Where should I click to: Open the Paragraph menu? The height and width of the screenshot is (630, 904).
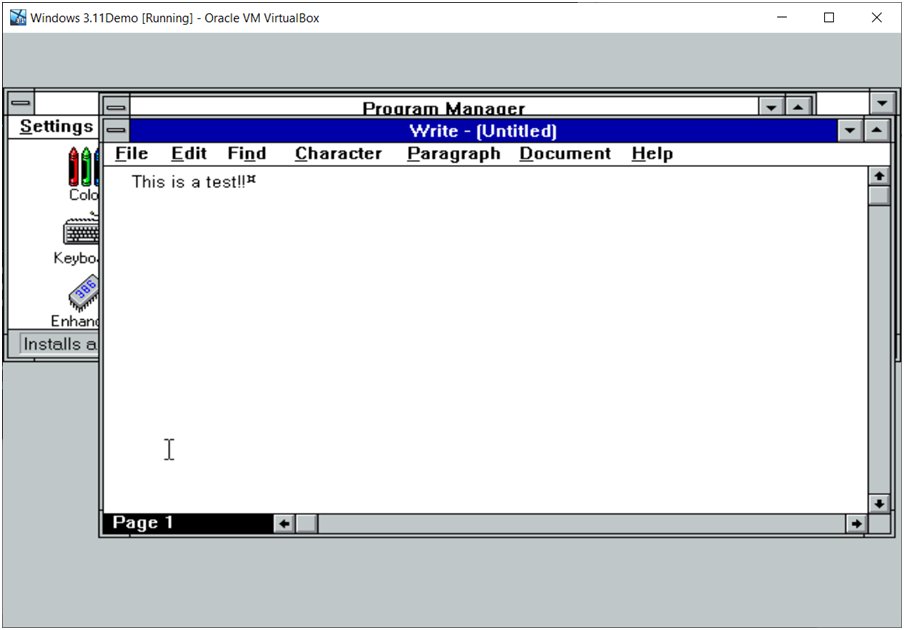pos(454,154)
